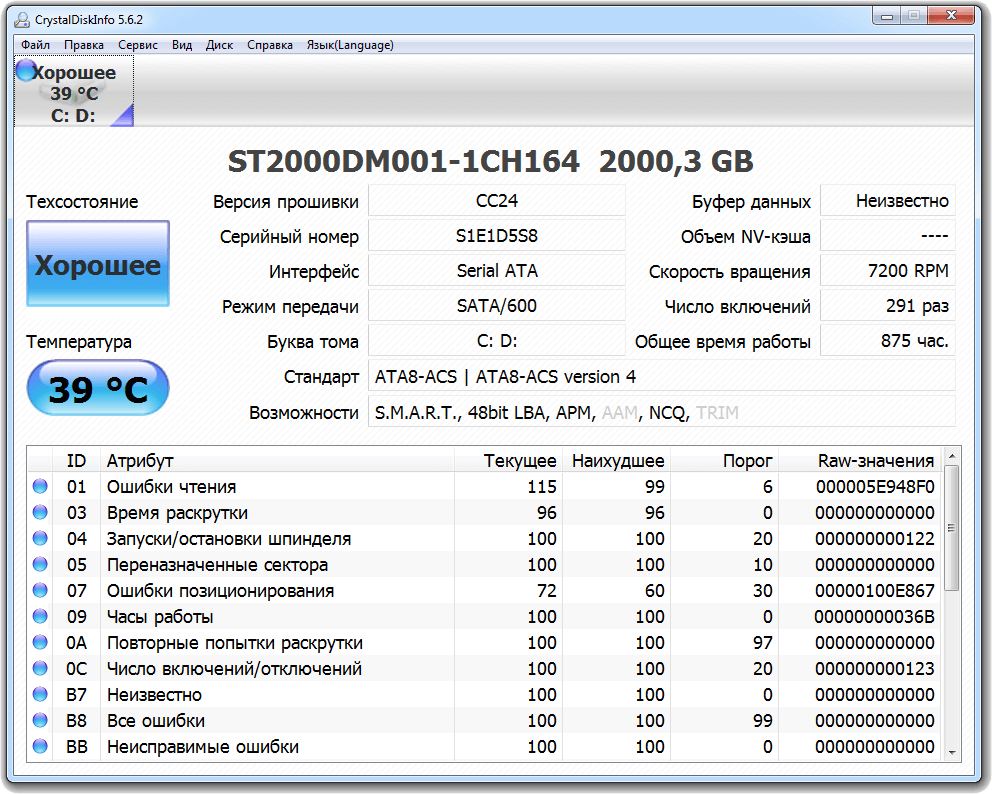Click health orb in the disk tab
992x794 pixels.
(x=26, y=72)
